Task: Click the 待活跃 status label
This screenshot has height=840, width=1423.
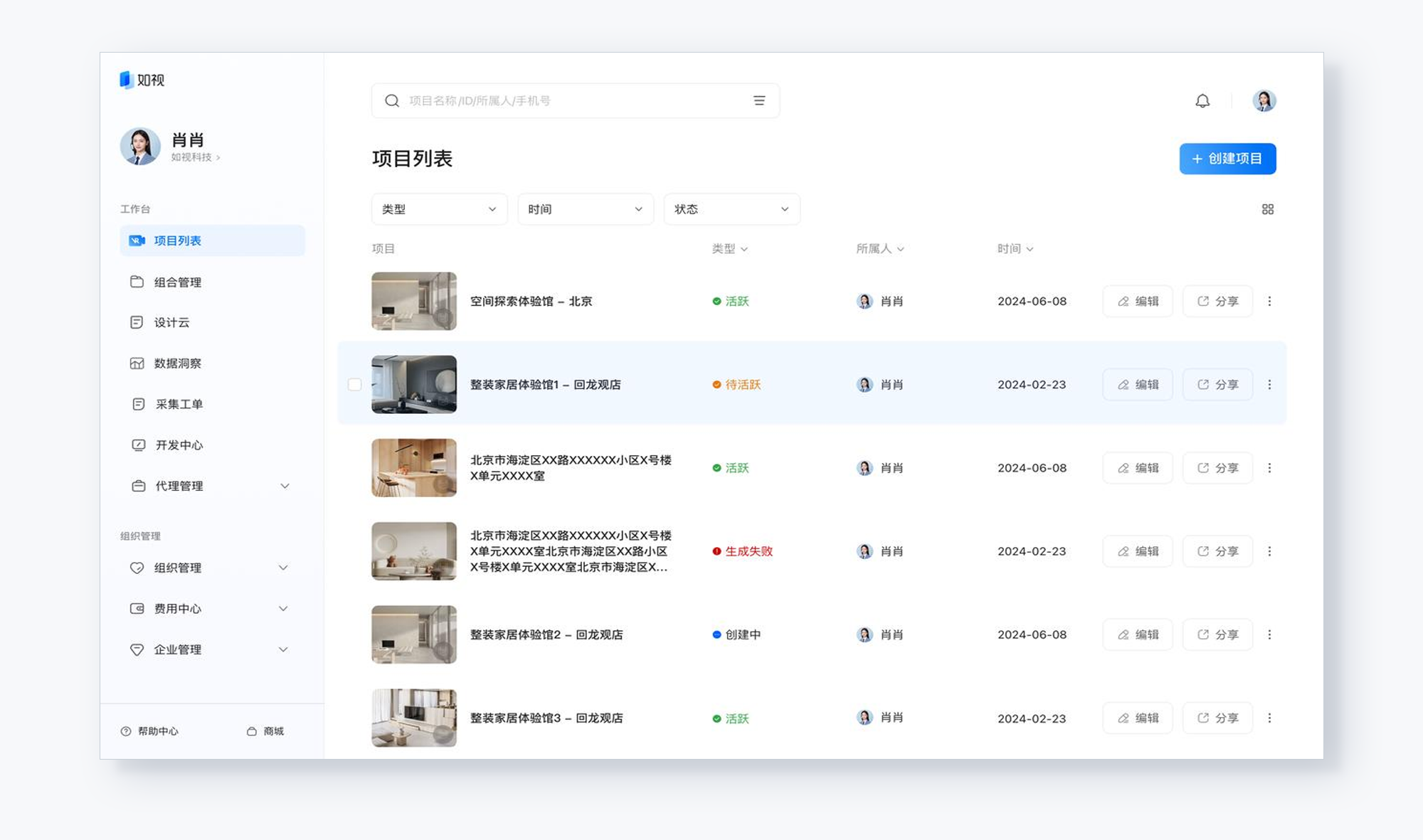Action: [736, 385]
